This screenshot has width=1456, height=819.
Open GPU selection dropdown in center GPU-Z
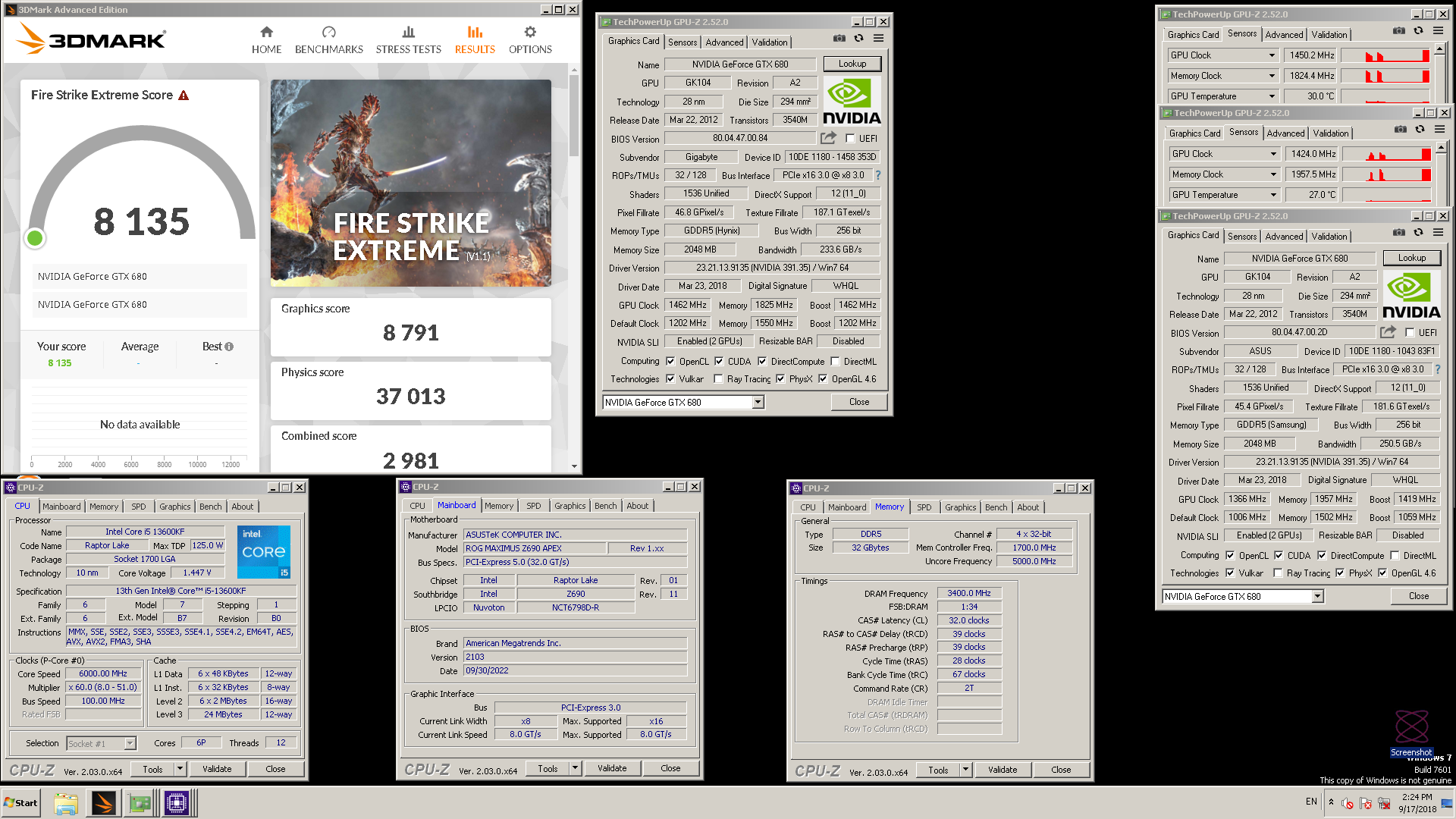click(758, 403)
